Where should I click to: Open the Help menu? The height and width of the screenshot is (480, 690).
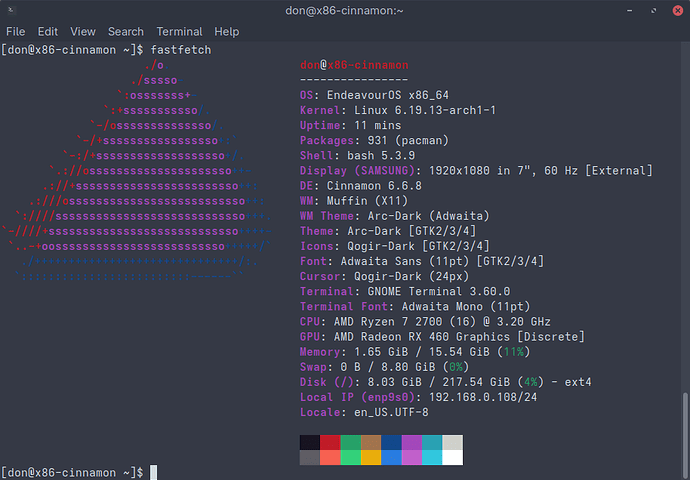pyautogui.click(x=227, y=32)
